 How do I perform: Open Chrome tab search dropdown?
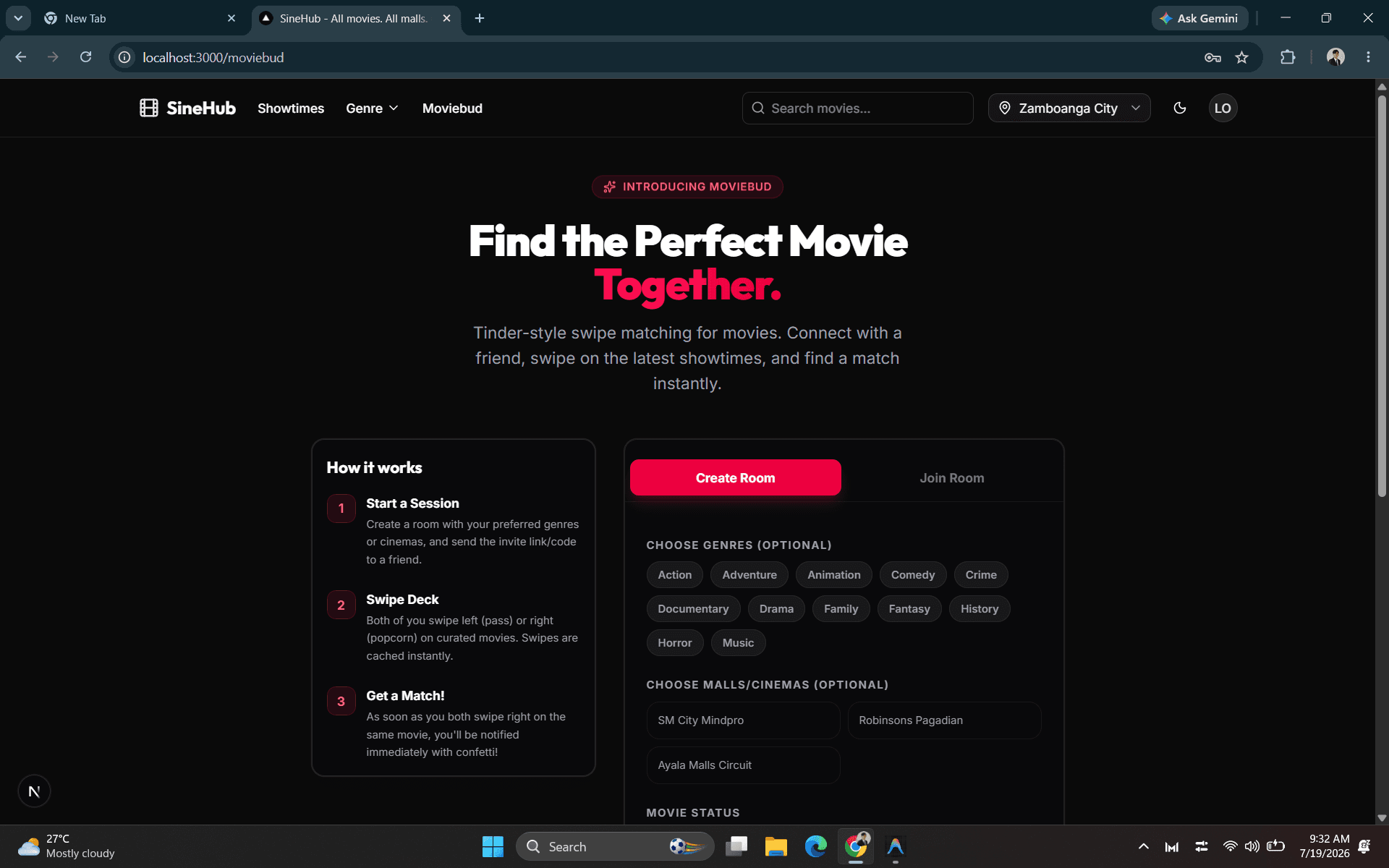tap(18, 18)
